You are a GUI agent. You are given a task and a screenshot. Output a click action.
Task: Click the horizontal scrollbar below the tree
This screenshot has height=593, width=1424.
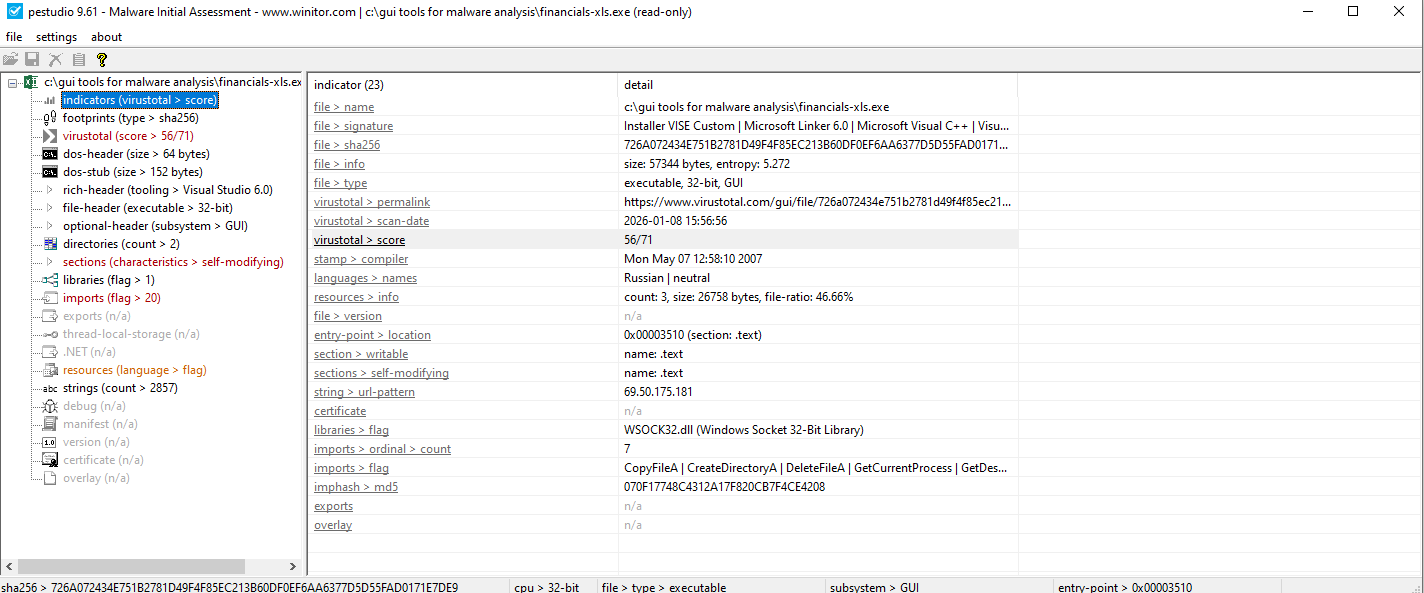150,565
